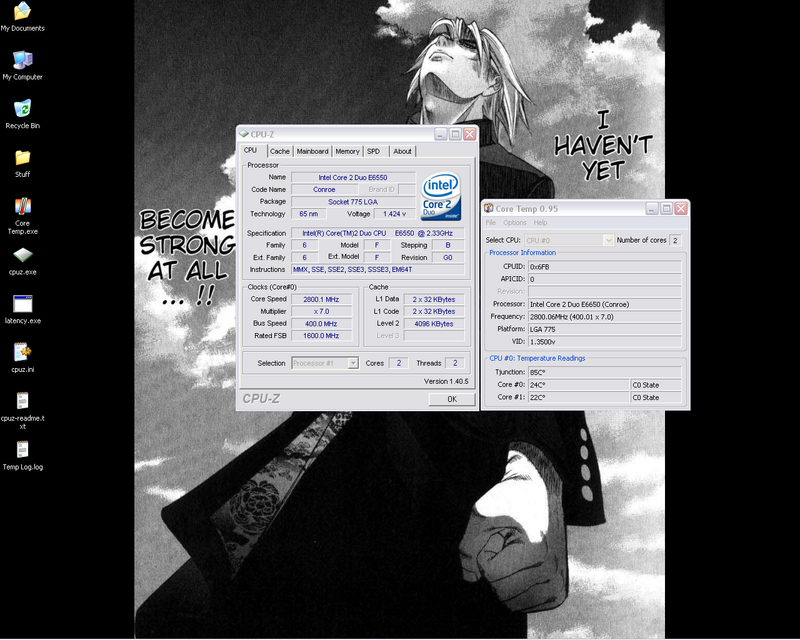The width and height of the screenshot is (800, 640).
Task: Close the Core Temp window
Action: 681,208
